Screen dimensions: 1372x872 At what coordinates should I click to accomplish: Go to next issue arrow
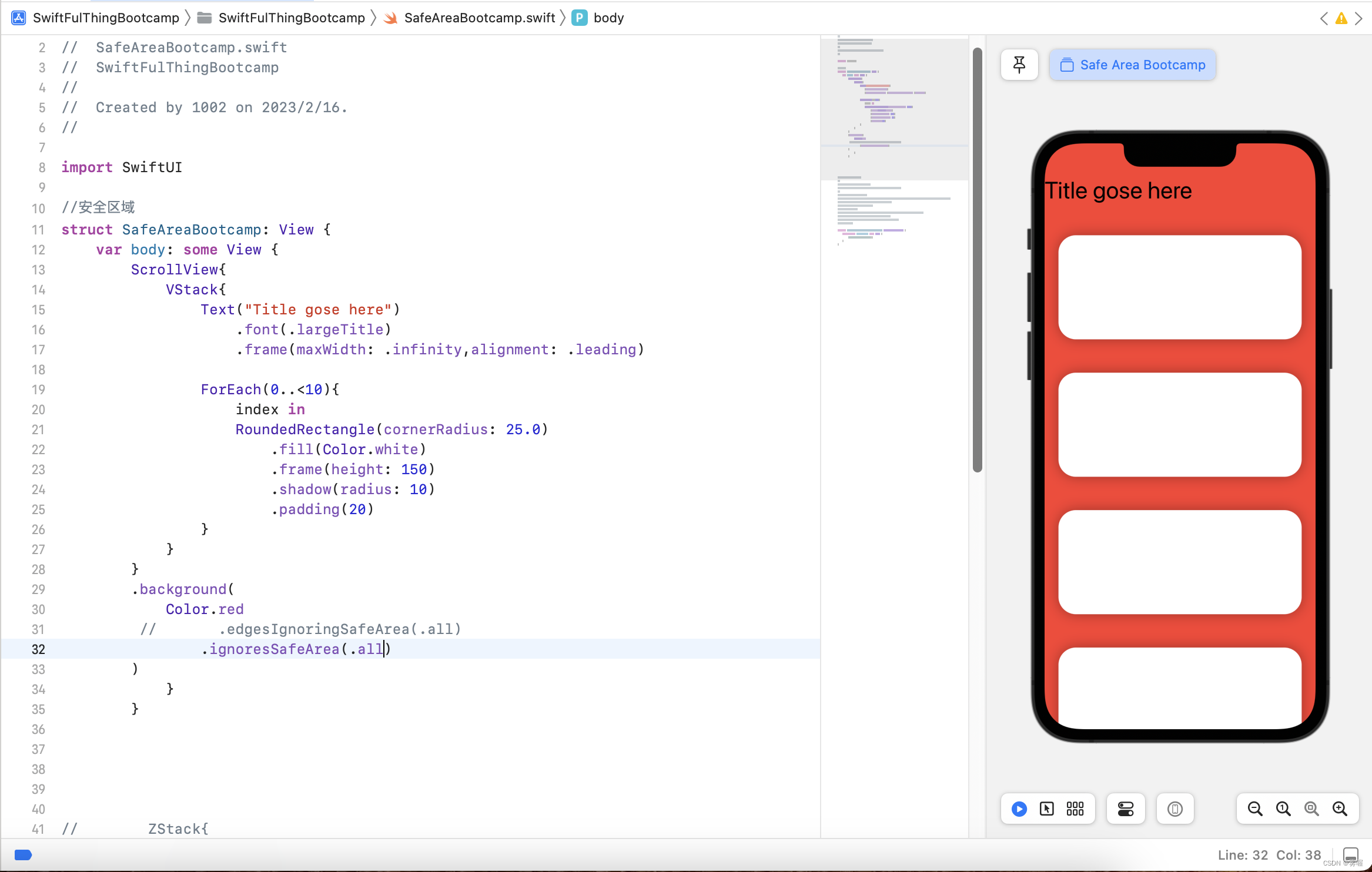pyautogui.click(x=1359, y=18)
